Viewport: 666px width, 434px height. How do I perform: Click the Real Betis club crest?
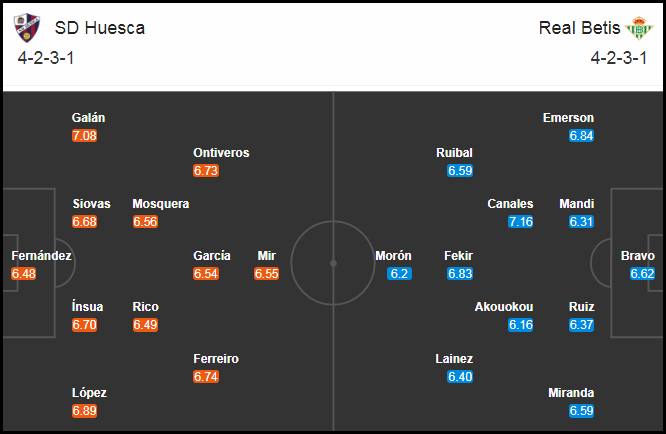[639, 28]
